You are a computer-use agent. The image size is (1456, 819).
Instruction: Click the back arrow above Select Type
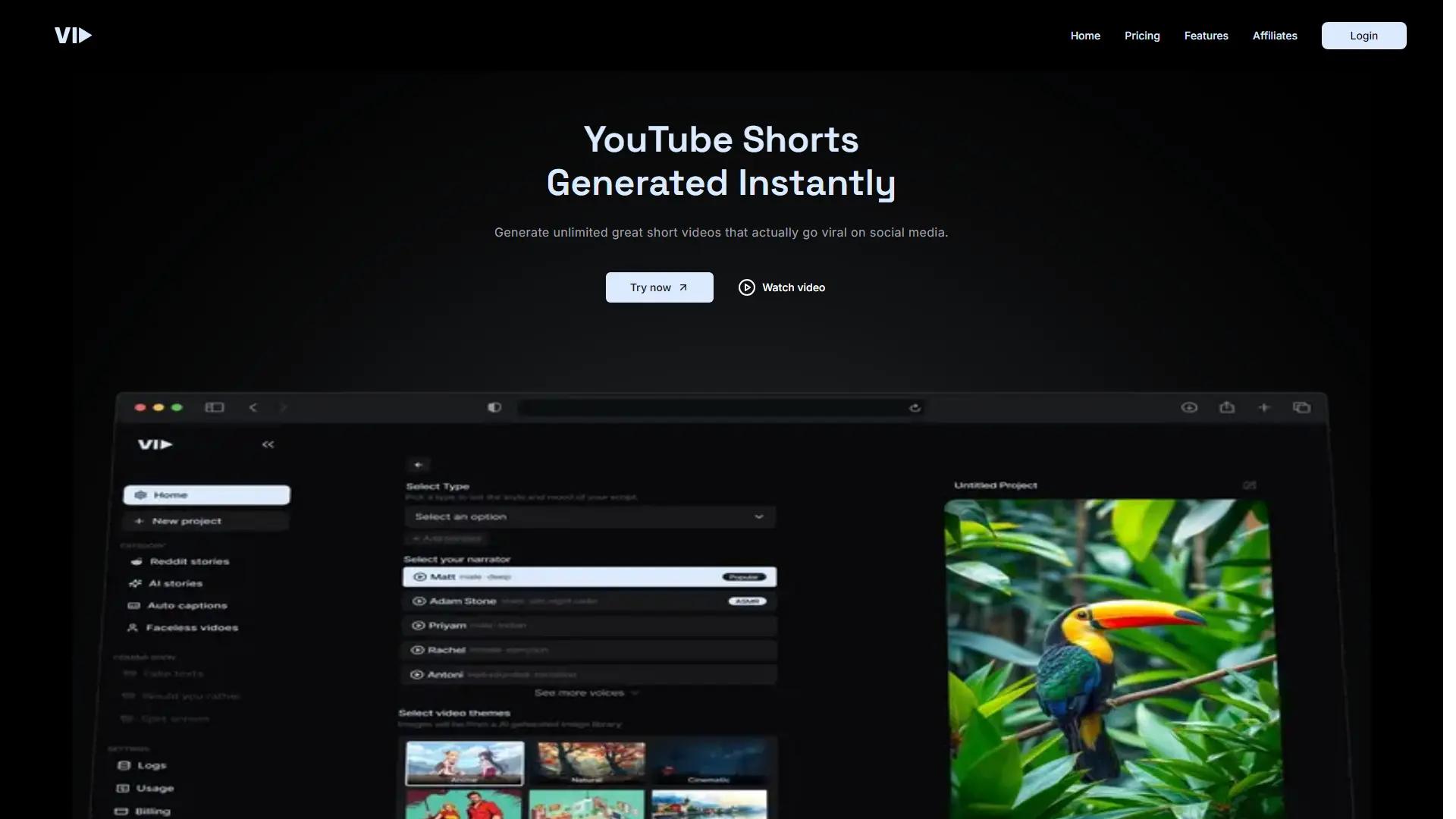click(x=419, y=464)
